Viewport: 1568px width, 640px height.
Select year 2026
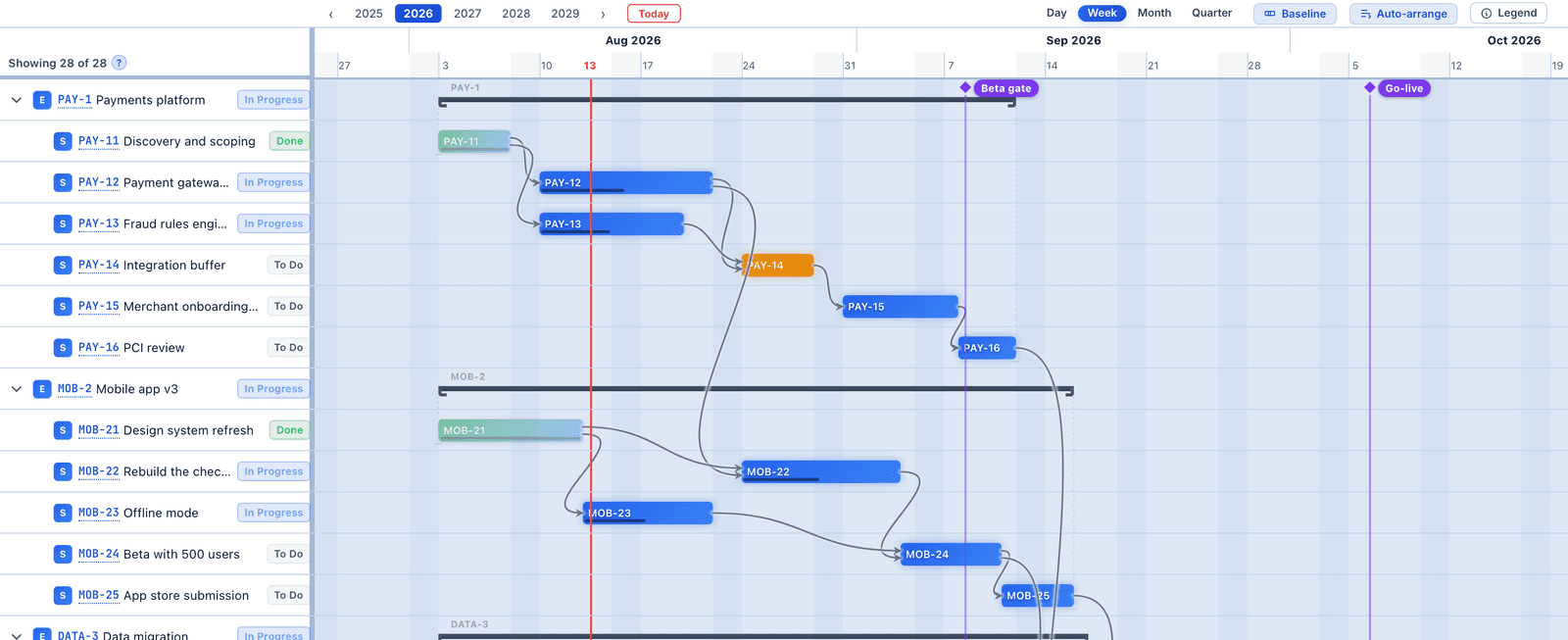418,14
